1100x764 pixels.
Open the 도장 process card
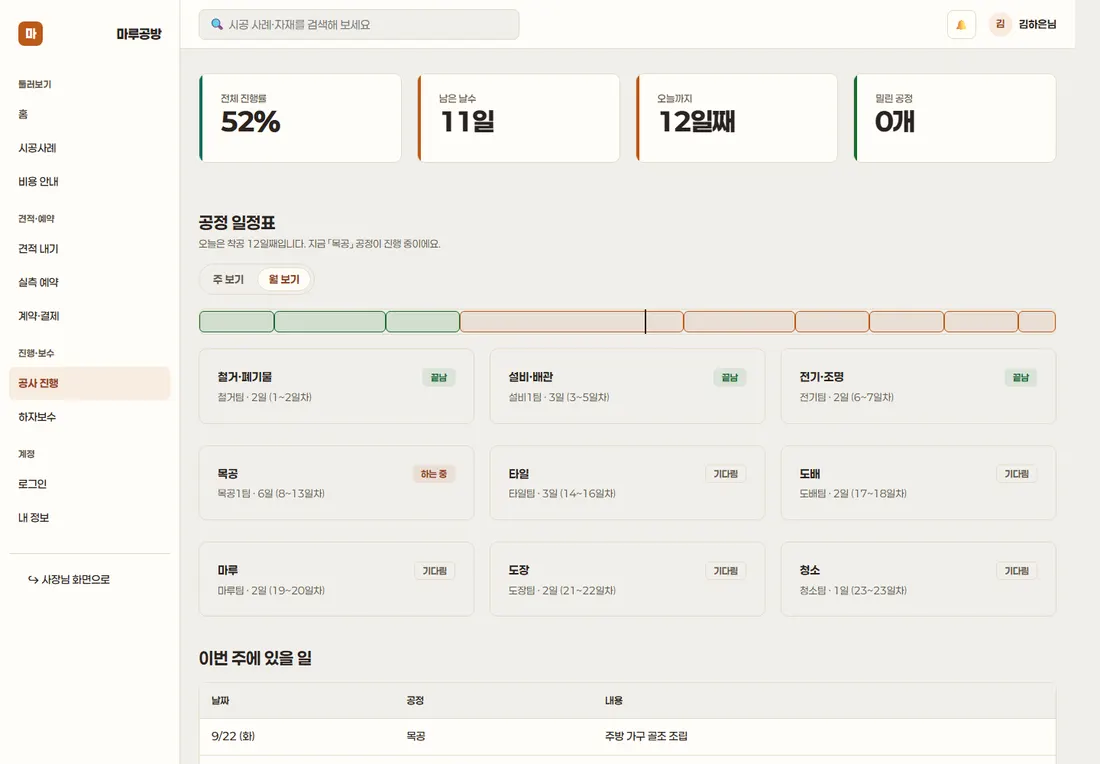(x=627, y=579)
